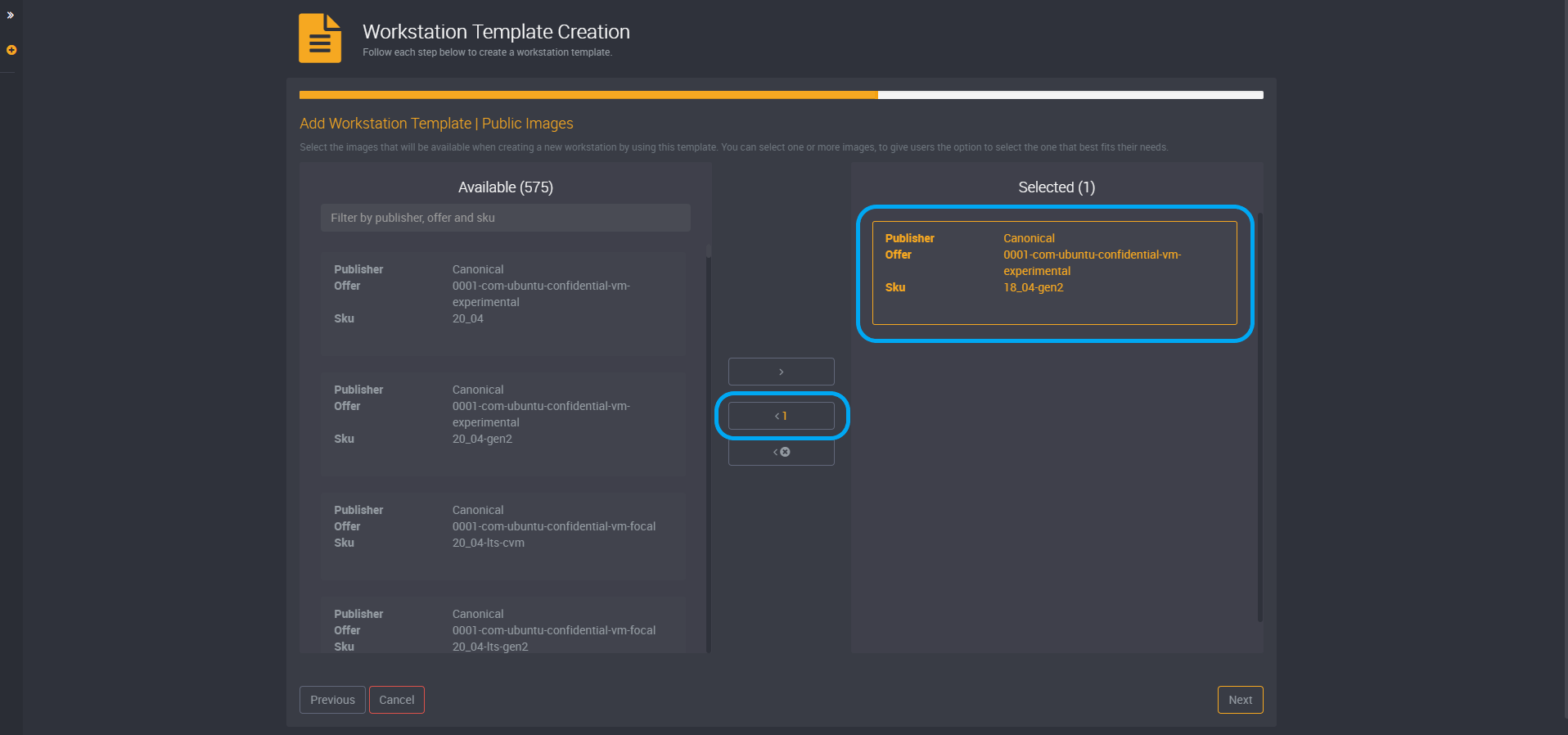Select available image with Sku 20_04-lts-cvm
The image size is (1568, 735).
[503, 536]
